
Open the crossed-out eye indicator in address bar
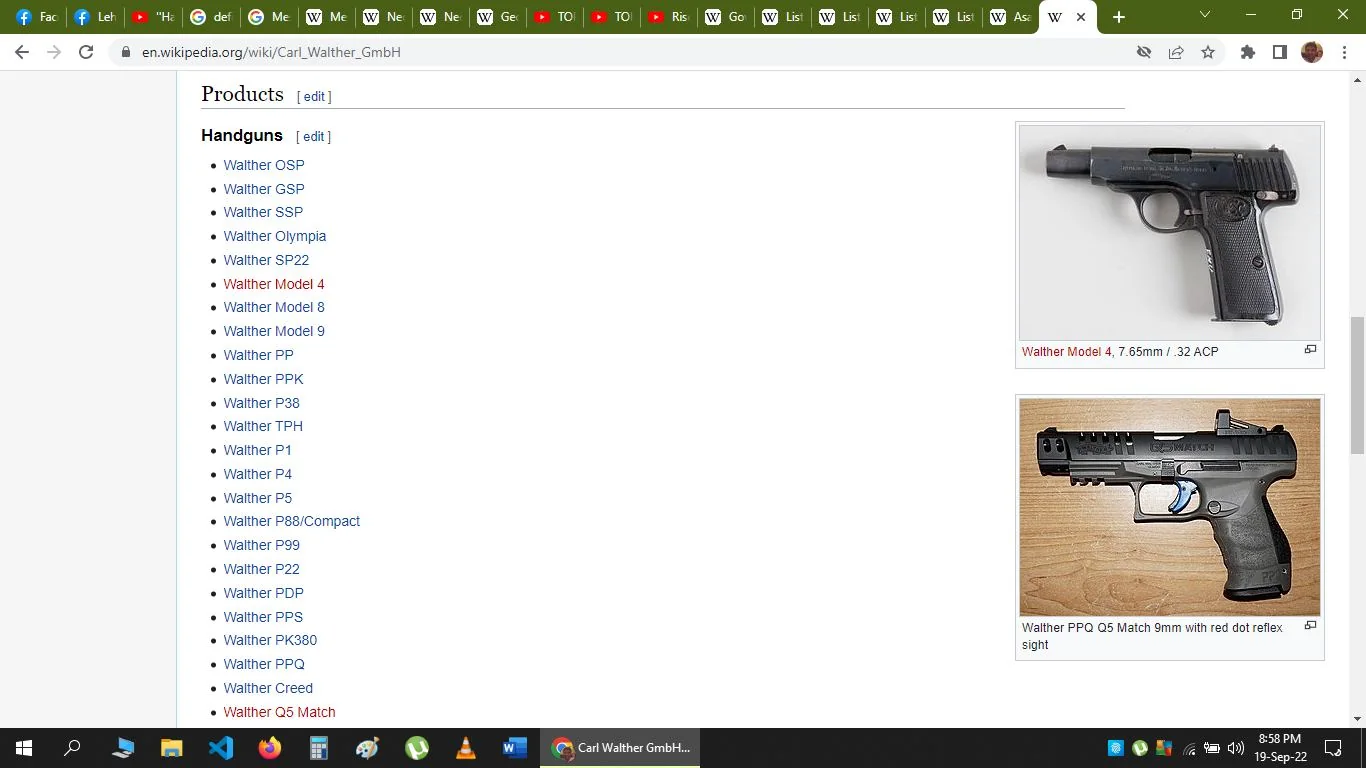pyautogui.click(x=1144, y=52)
